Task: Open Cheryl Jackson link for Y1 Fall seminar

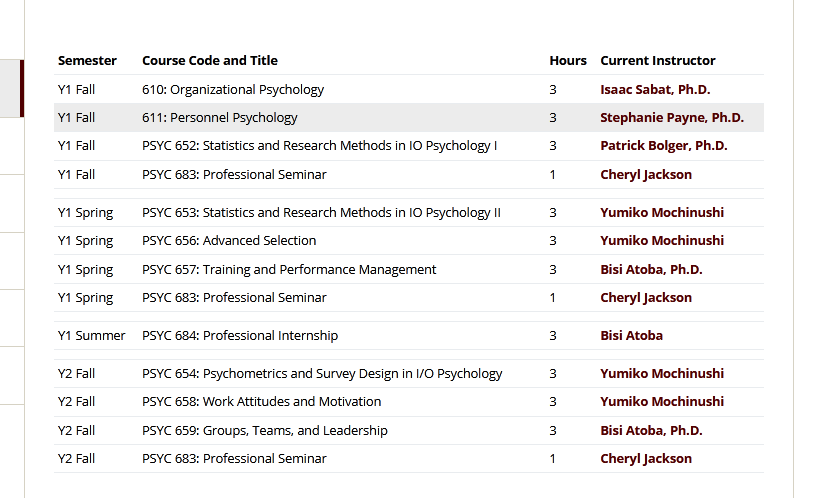Action: tap(646, 174)
